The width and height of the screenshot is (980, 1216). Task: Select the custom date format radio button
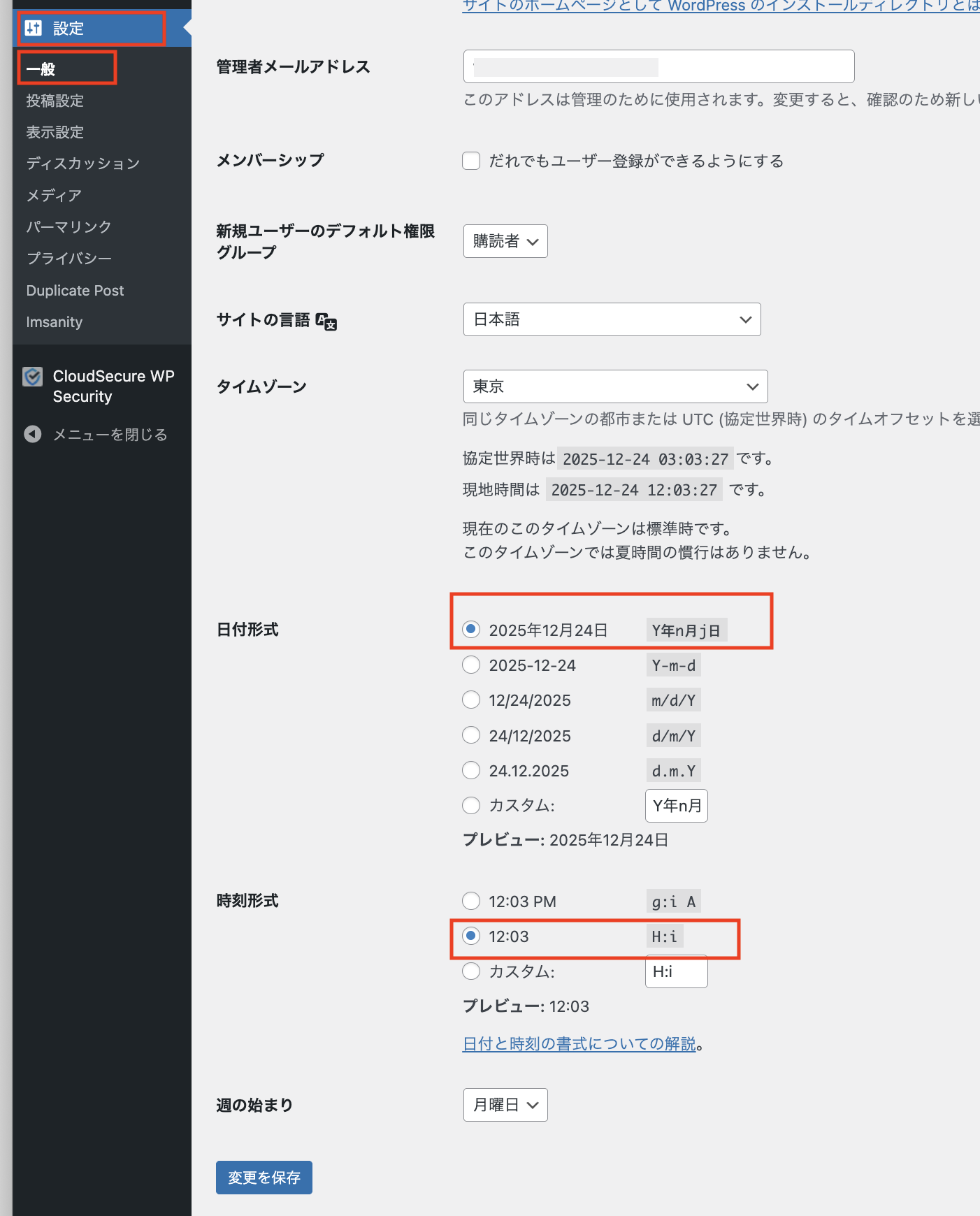pyautogui.click(x=471, y=806)
